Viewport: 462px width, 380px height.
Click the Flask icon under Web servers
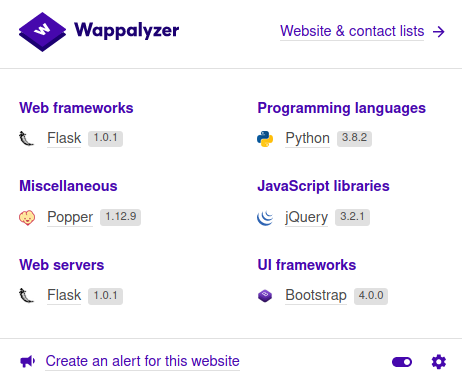coord(27,296)
